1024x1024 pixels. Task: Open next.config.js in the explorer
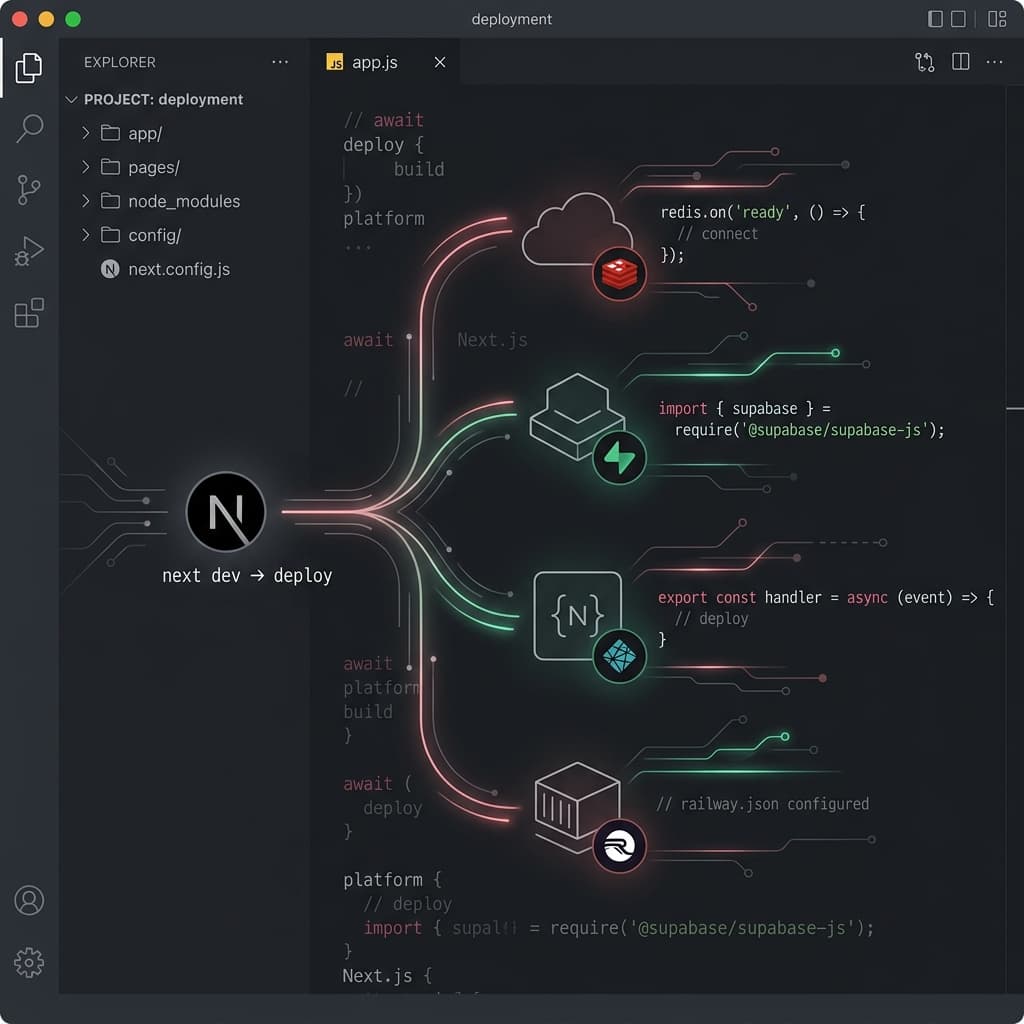coord(184,269)
